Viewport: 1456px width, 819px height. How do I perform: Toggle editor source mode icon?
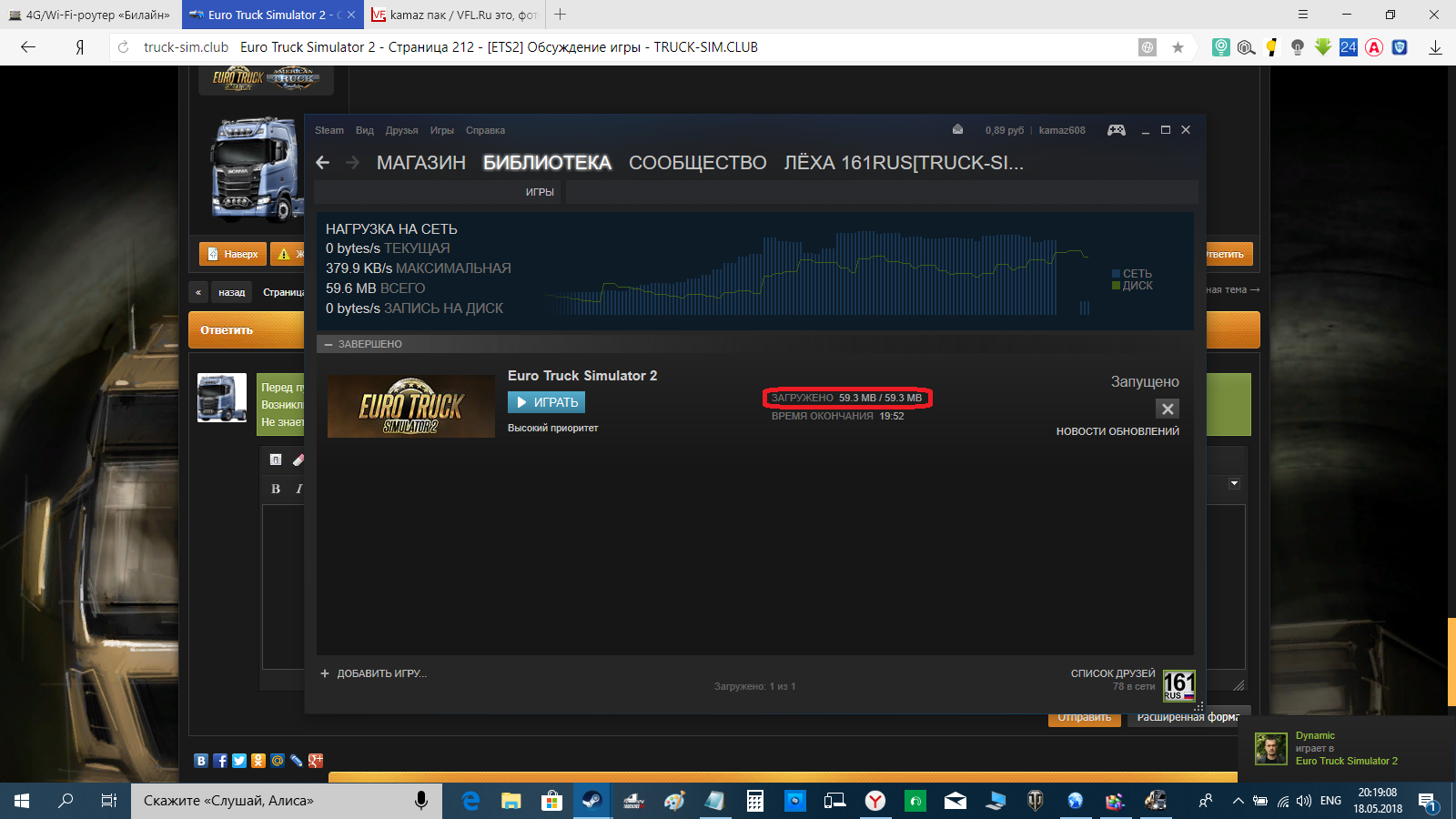click(x=276, y=460)
